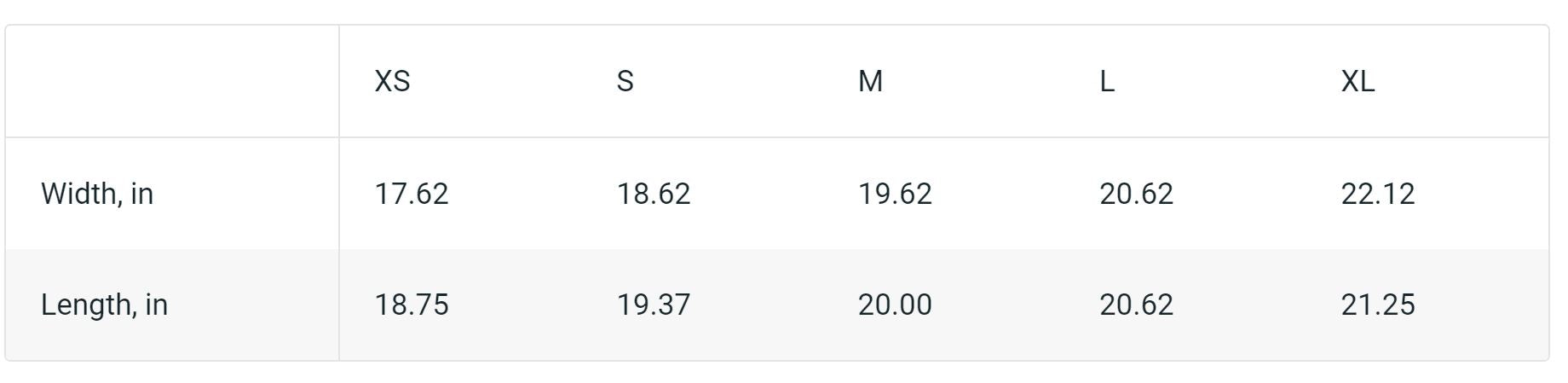Click the M size column header
The height and width of the screenshot is (383, 1568).
(870, 82)
